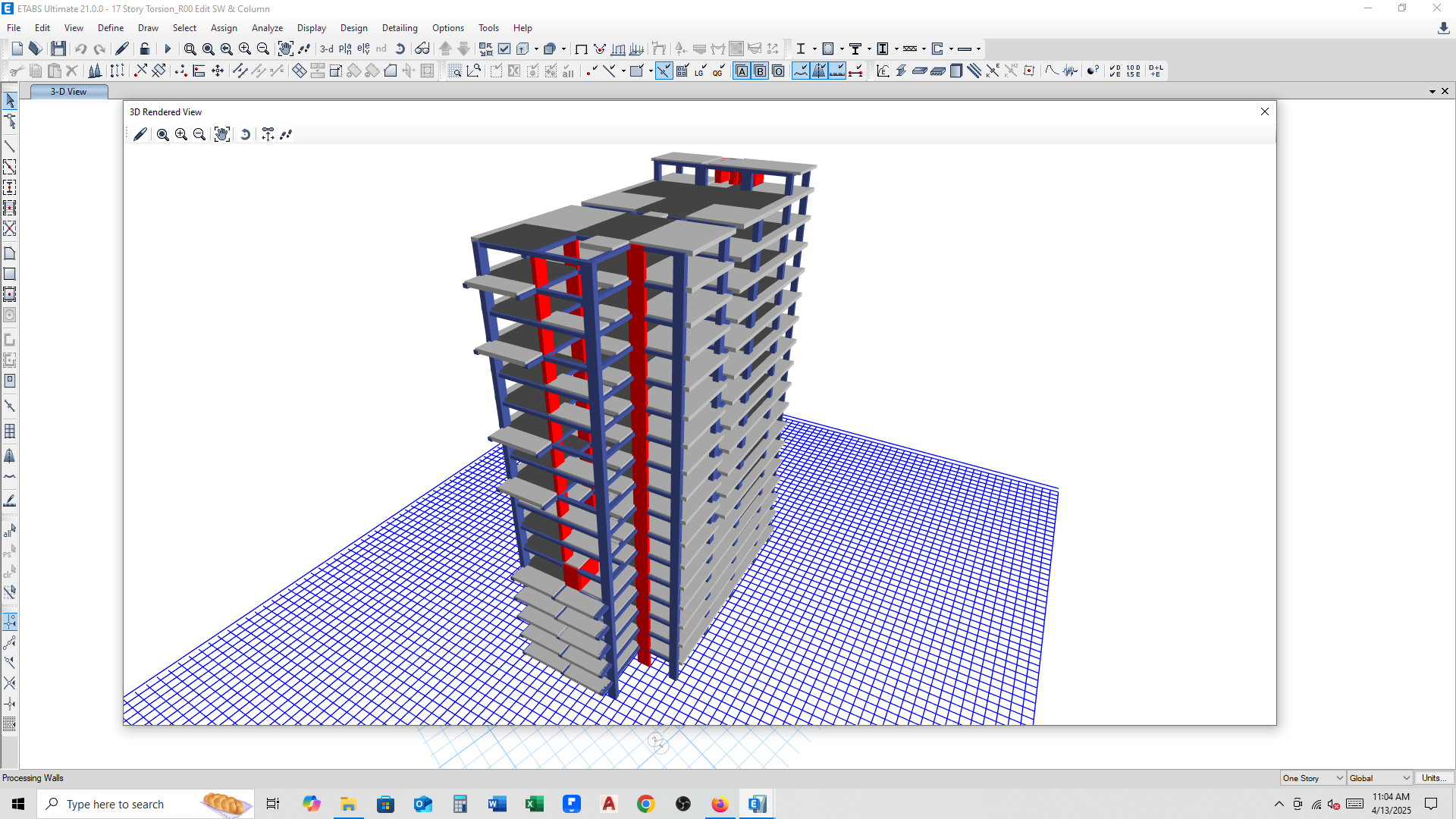Click the Elevation view toolbar icon

click(364, 49)
